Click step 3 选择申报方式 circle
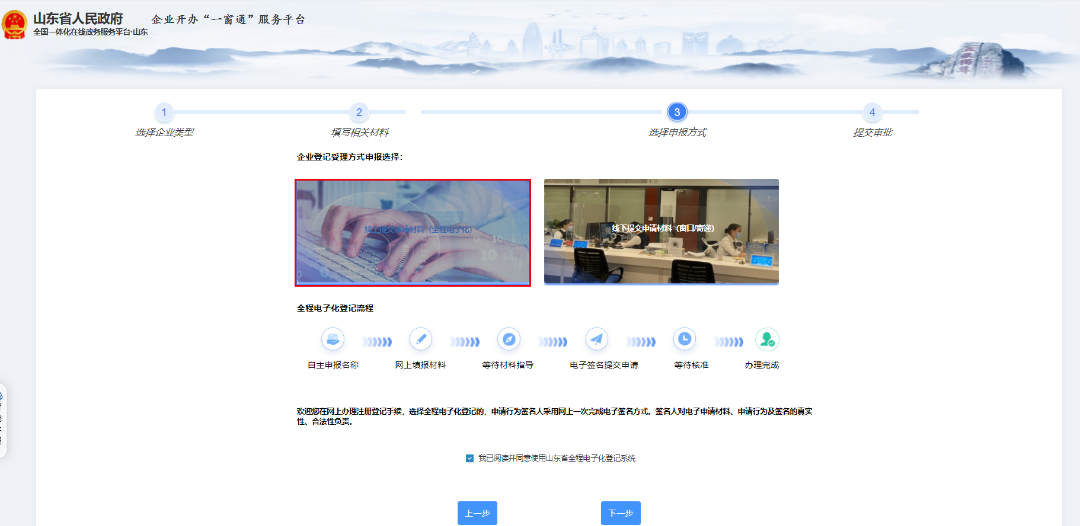 pos(677,112)
